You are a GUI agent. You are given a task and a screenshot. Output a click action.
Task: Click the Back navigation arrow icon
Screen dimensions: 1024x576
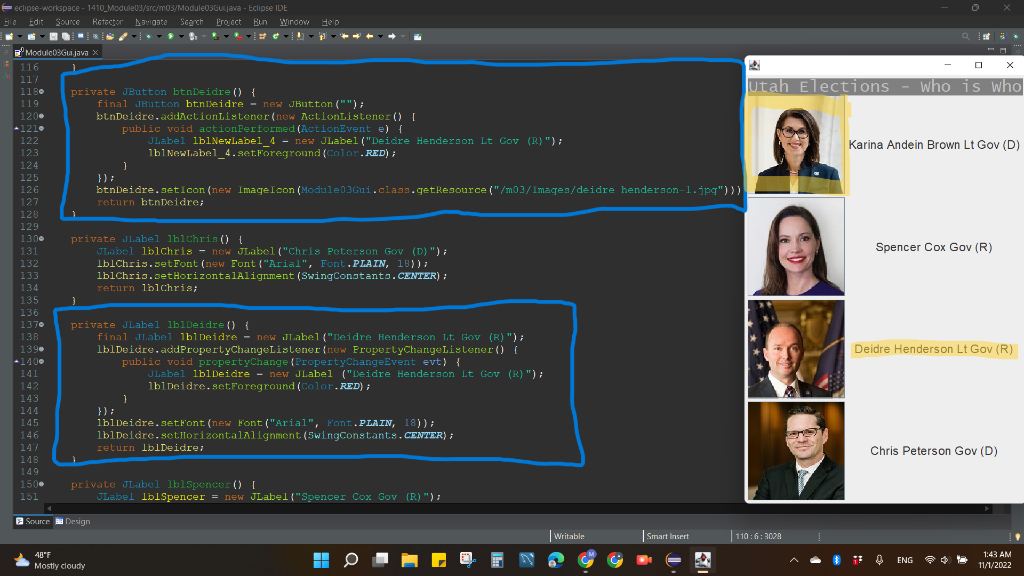point(369,36)
